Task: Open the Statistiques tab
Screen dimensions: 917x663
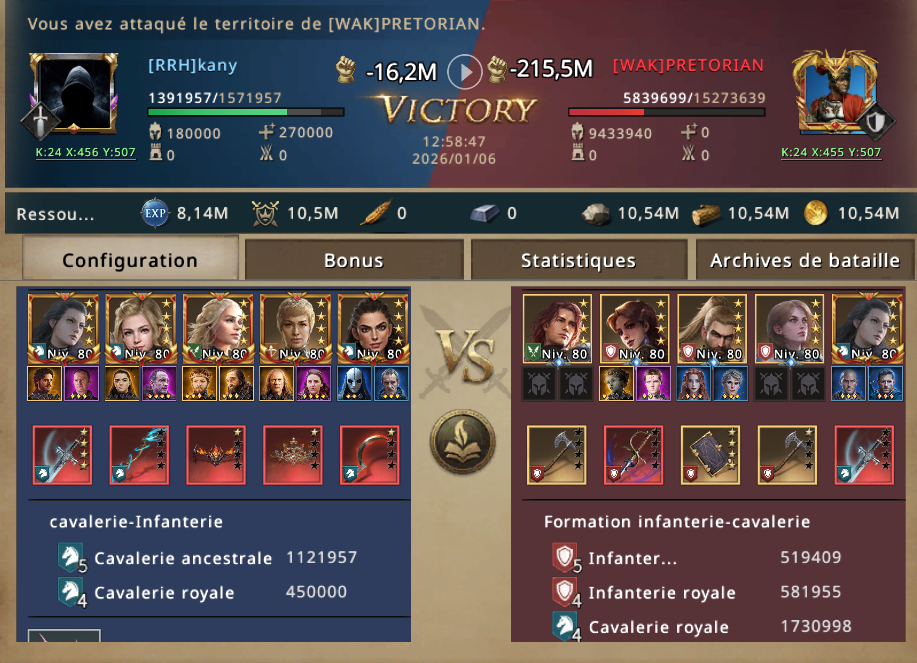Action: click(x=578, y=260)
